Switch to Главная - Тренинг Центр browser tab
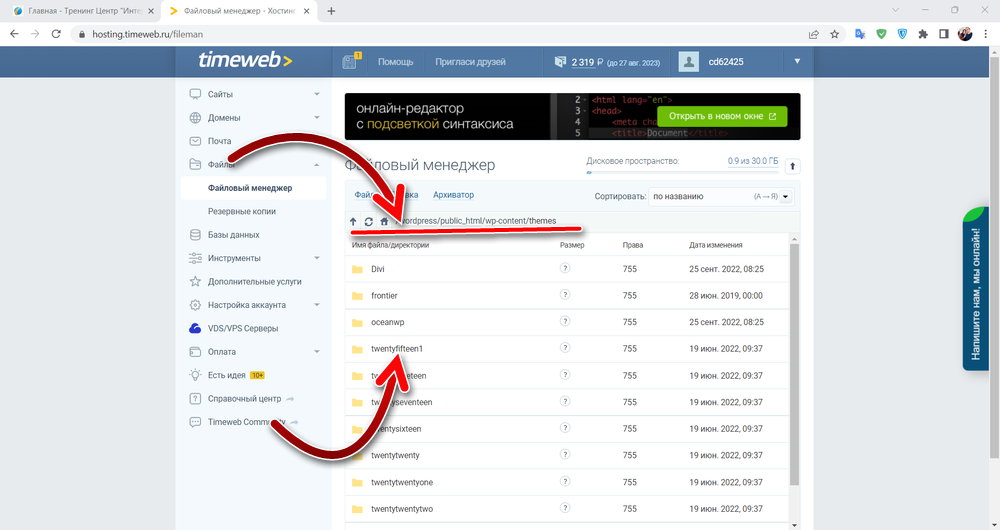Image resolution: width=1000 pixels, height=530 pixels. pos(84,11)
